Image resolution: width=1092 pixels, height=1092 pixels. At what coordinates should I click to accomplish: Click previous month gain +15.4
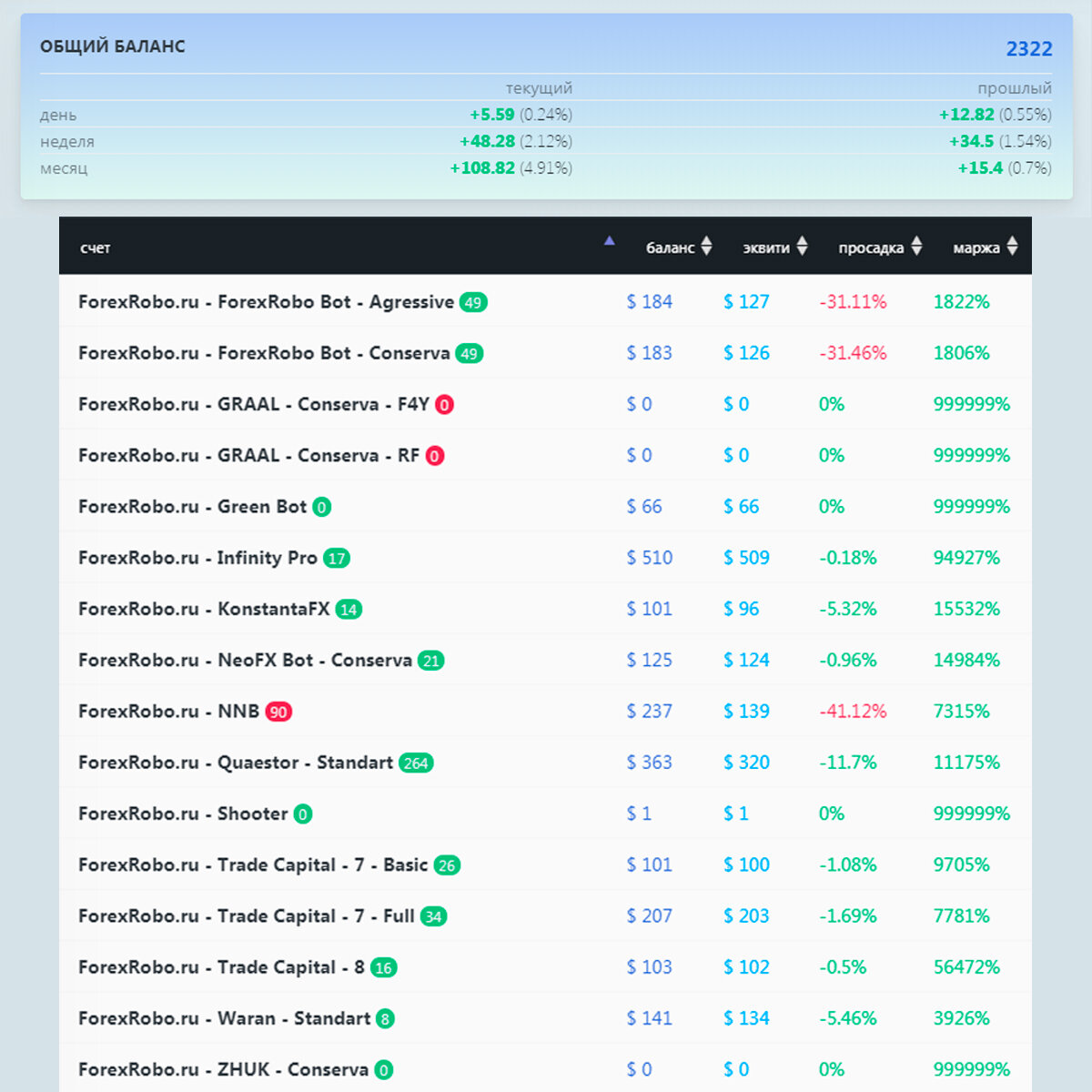pyautogui.click(x=980, y=167)
